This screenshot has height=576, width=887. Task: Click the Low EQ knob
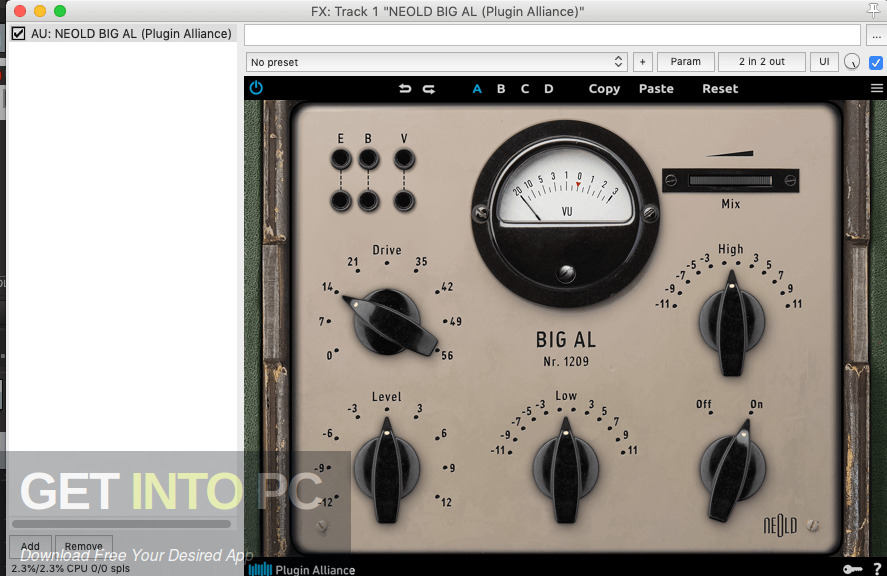[x=566, y=470]
